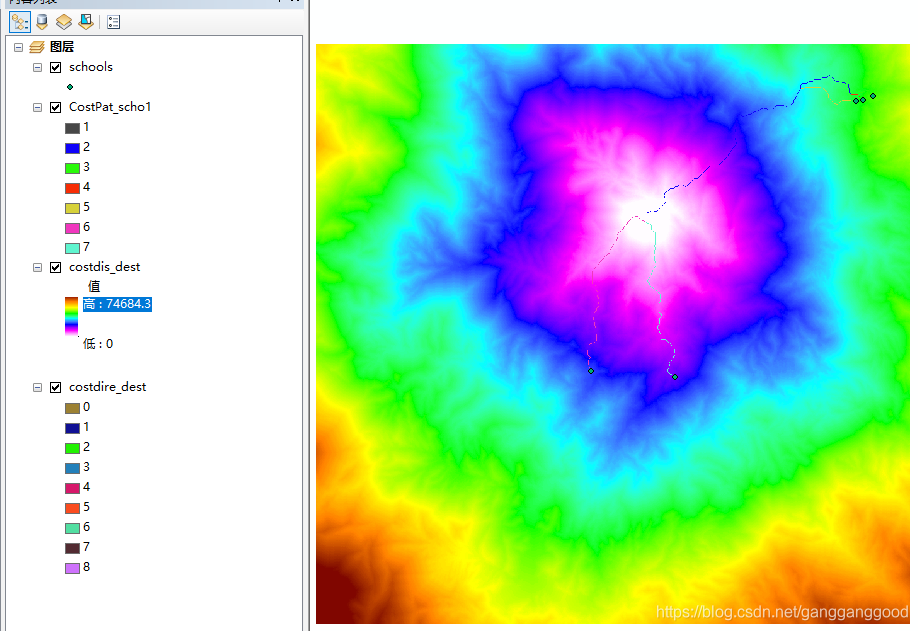Click the 低：0 low value label
The image size is (918, 631).
[98, 344]
